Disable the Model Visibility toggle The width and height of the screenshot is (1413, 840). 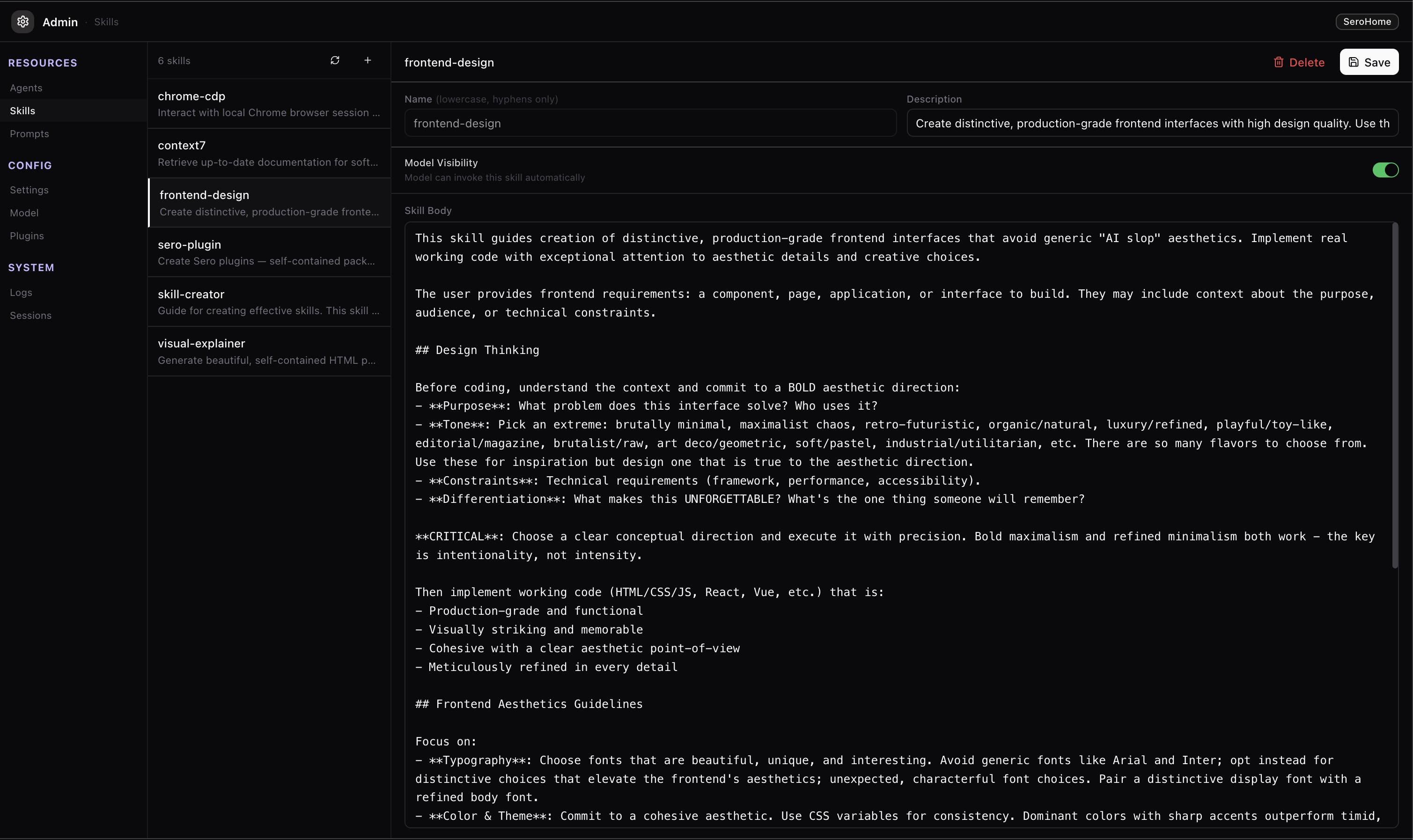pos(1385,170)
